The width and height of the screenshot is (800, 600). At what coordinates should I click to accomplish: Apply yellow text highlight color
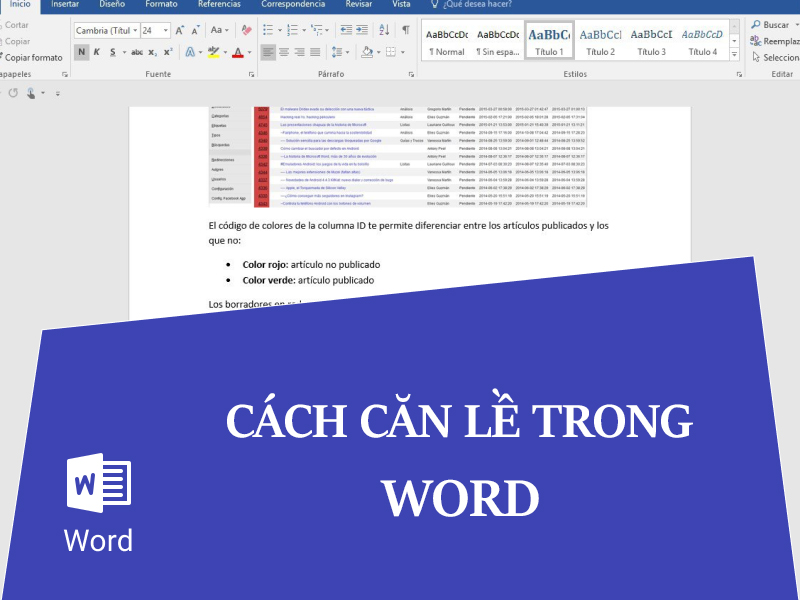(x=214, y=52)
